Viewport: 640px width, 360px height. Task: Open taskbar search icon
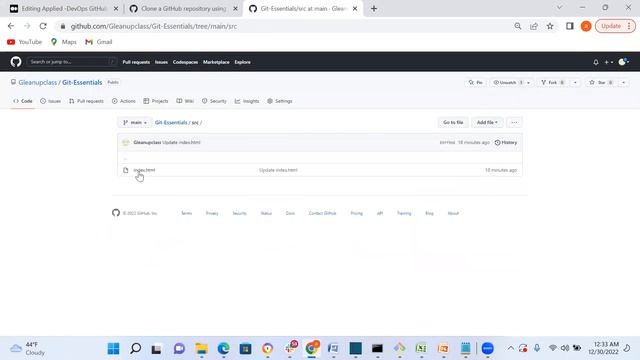coord(136,349)
